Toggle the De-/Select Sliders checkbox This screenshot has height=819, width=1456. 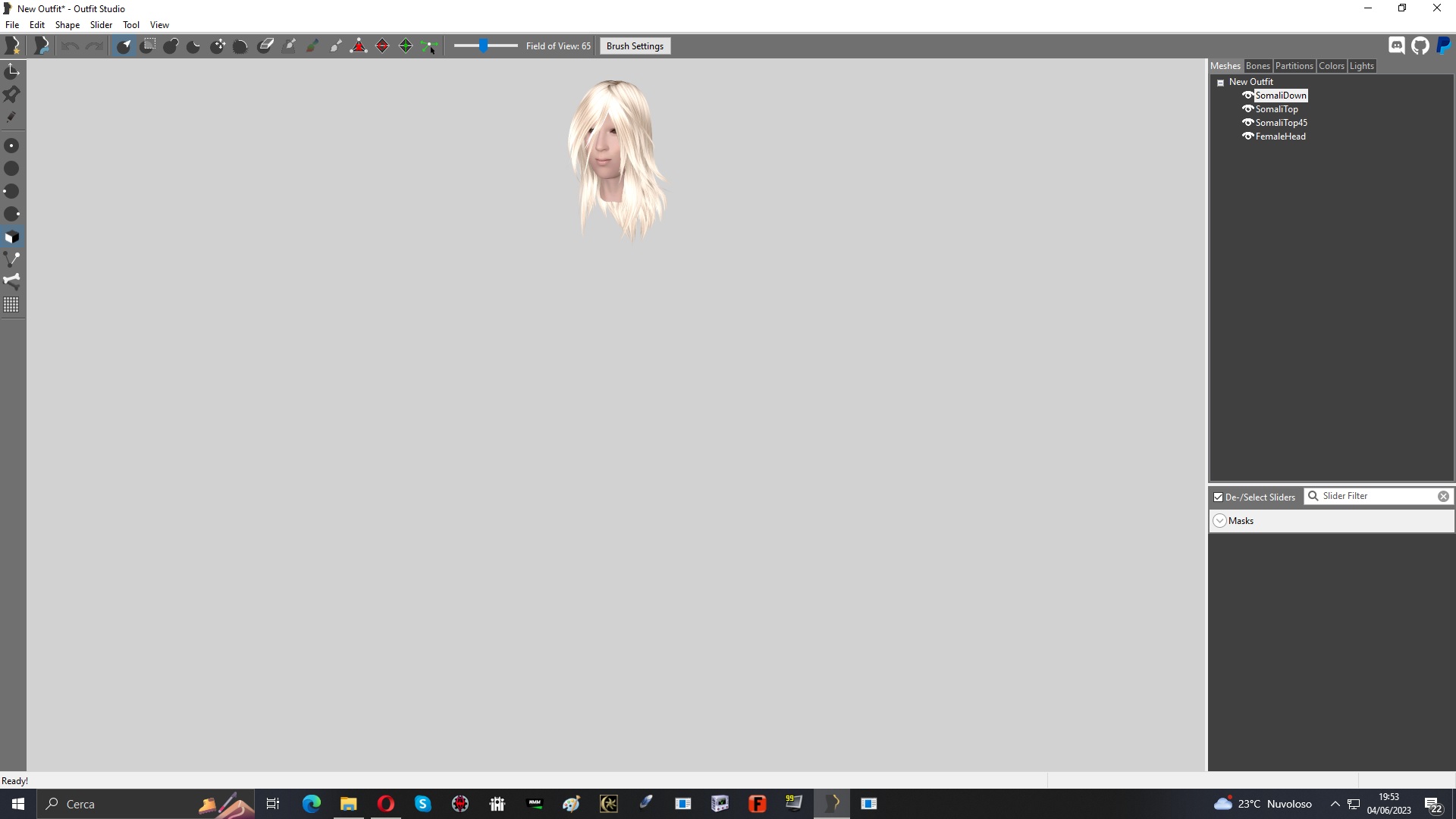click(x=1219, y=497)
